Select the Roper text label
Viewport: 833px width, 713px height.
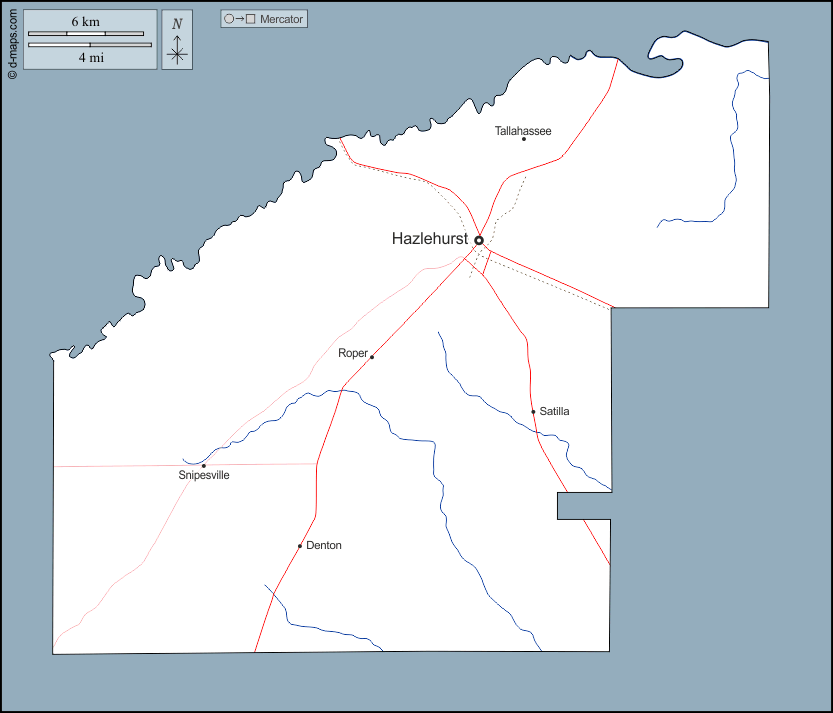pos(353,353)
